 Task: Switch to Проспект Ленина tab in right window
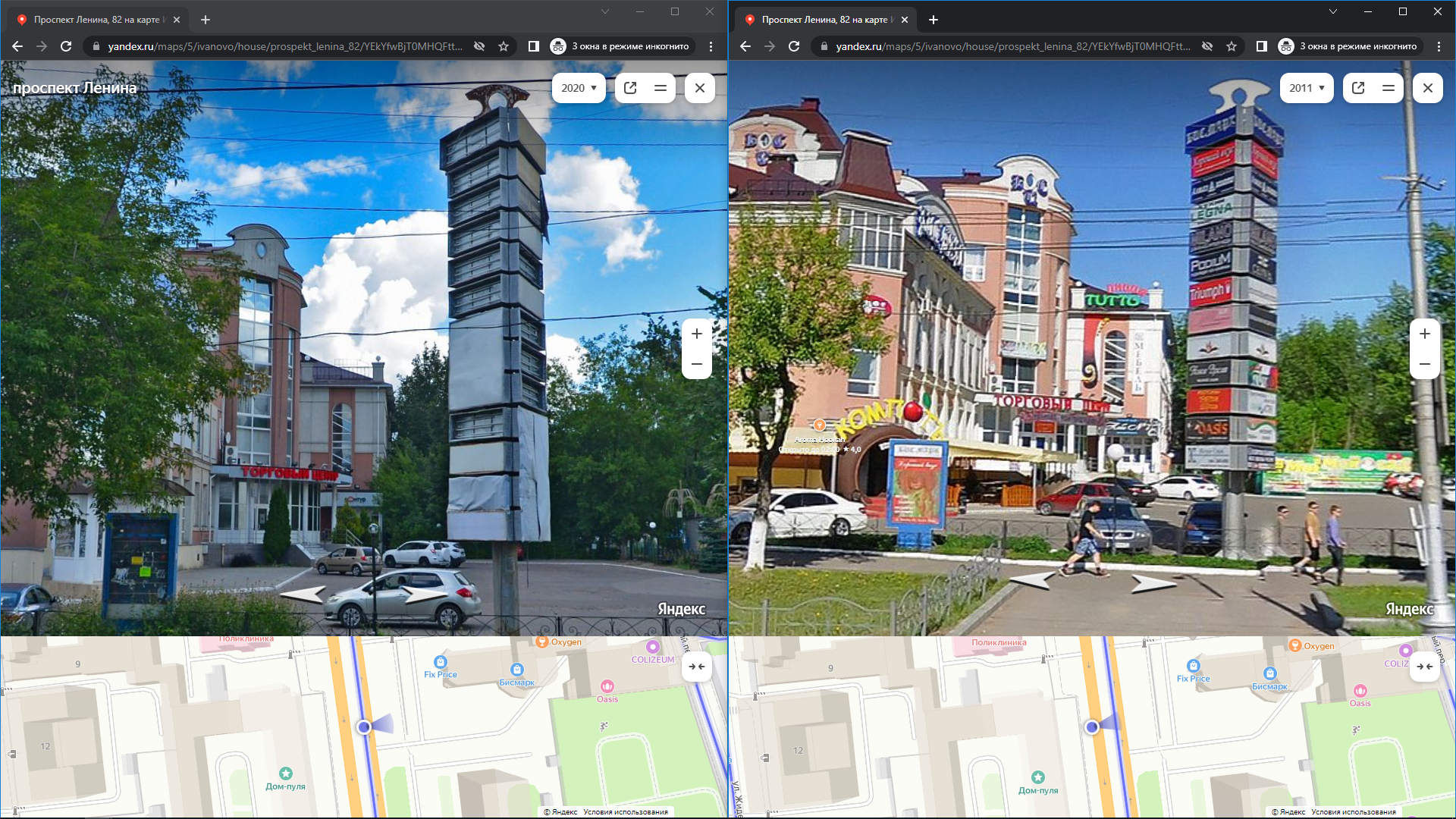825,20
